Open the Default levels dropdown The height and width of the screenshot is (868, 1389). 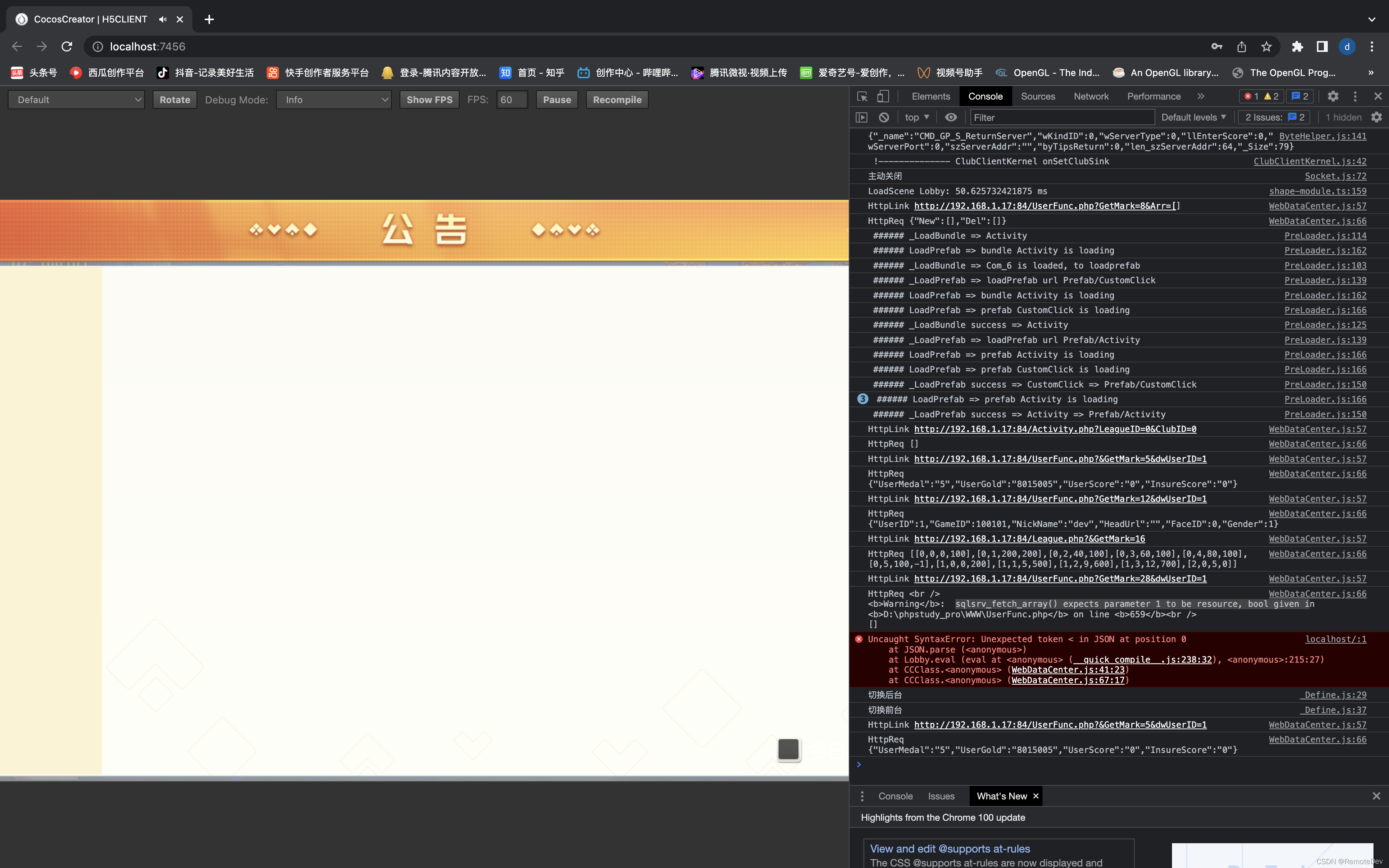coord(1193,117)
